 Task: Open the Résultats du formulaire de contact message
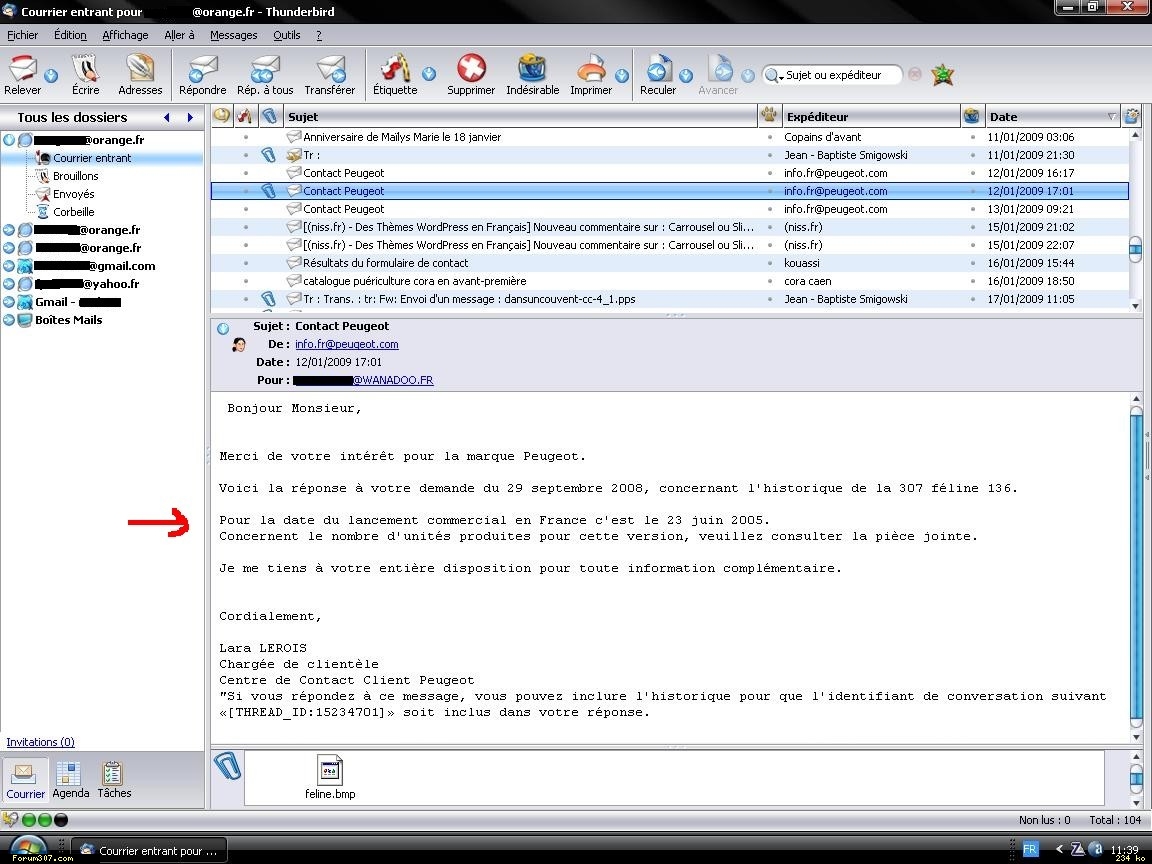point(670,263)
